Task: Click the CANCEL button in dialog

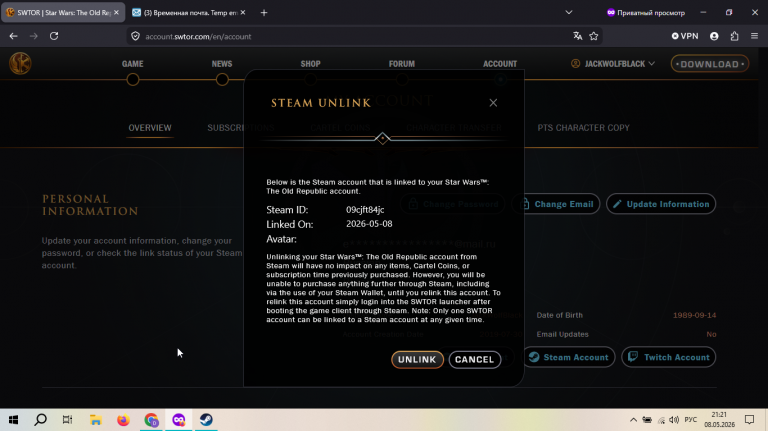Action: [x=475, y=359]
